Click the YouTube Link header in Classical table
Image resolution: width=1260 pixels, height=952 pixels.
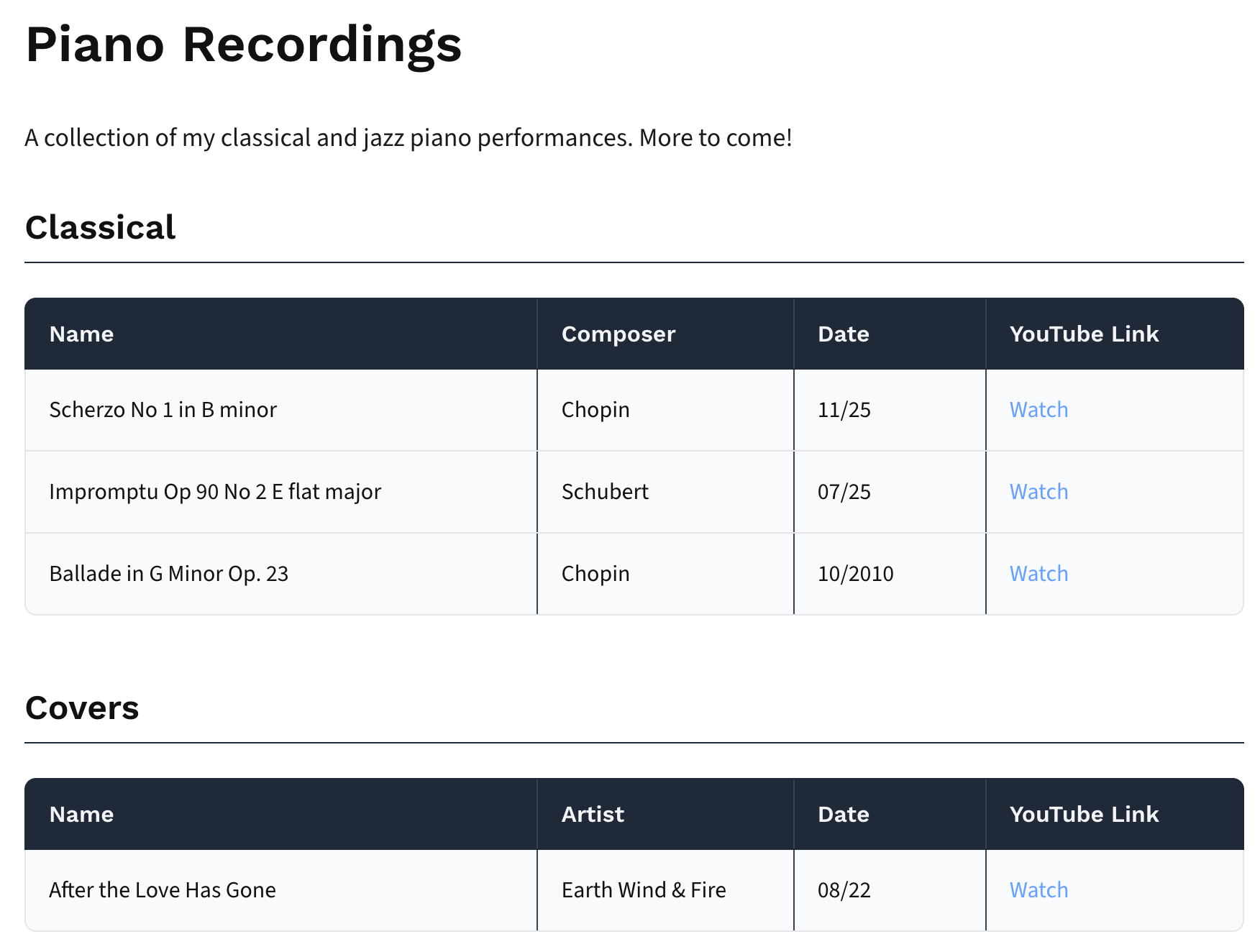coord(1083,334)
